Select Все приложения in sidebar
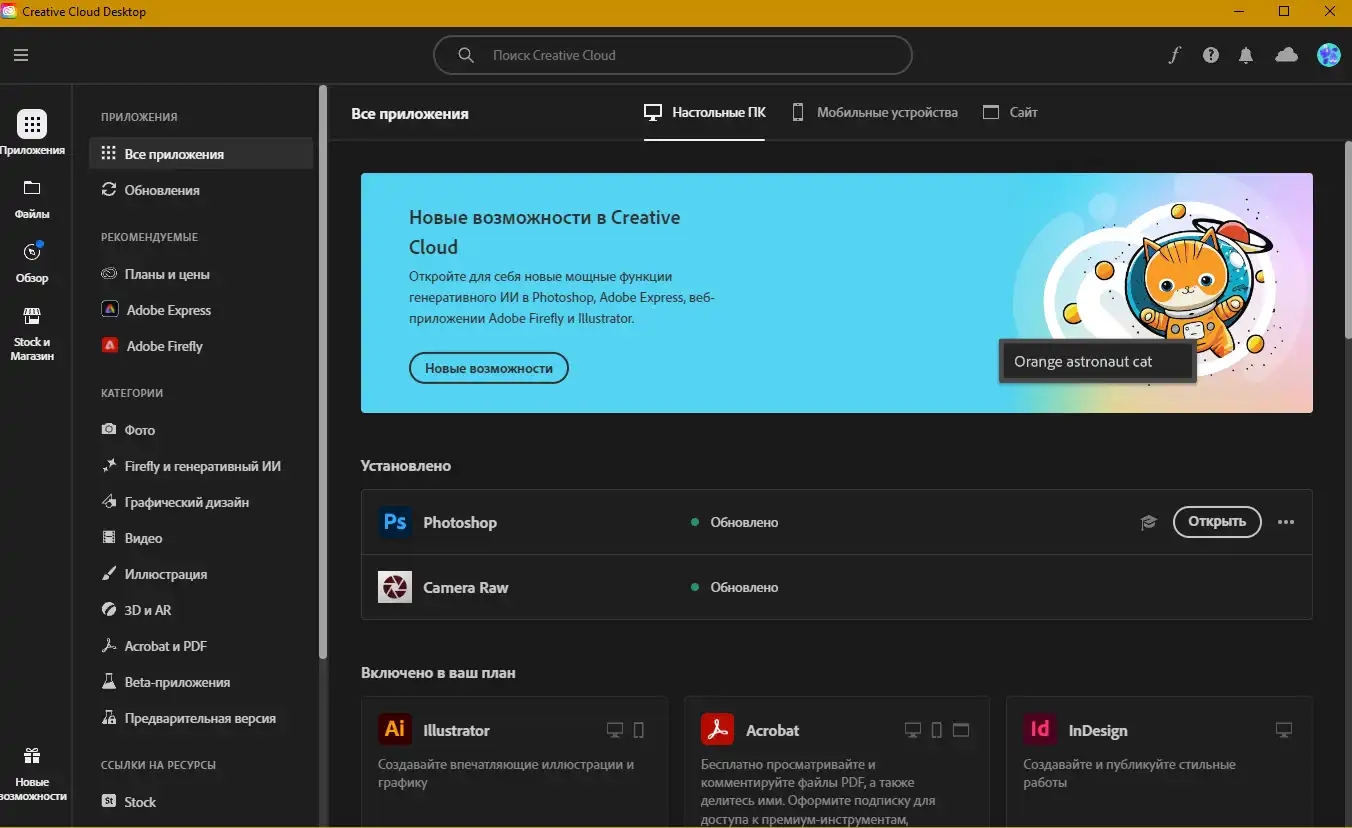Viewport: 1352px width, 828px height. [201, 154]
